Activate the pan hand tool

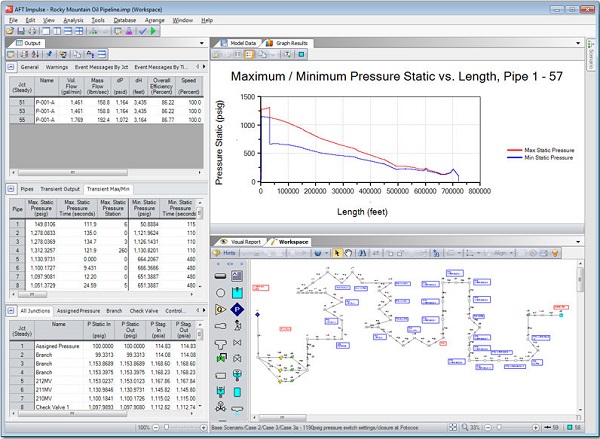pyautogui.click(x=348, y=253)
